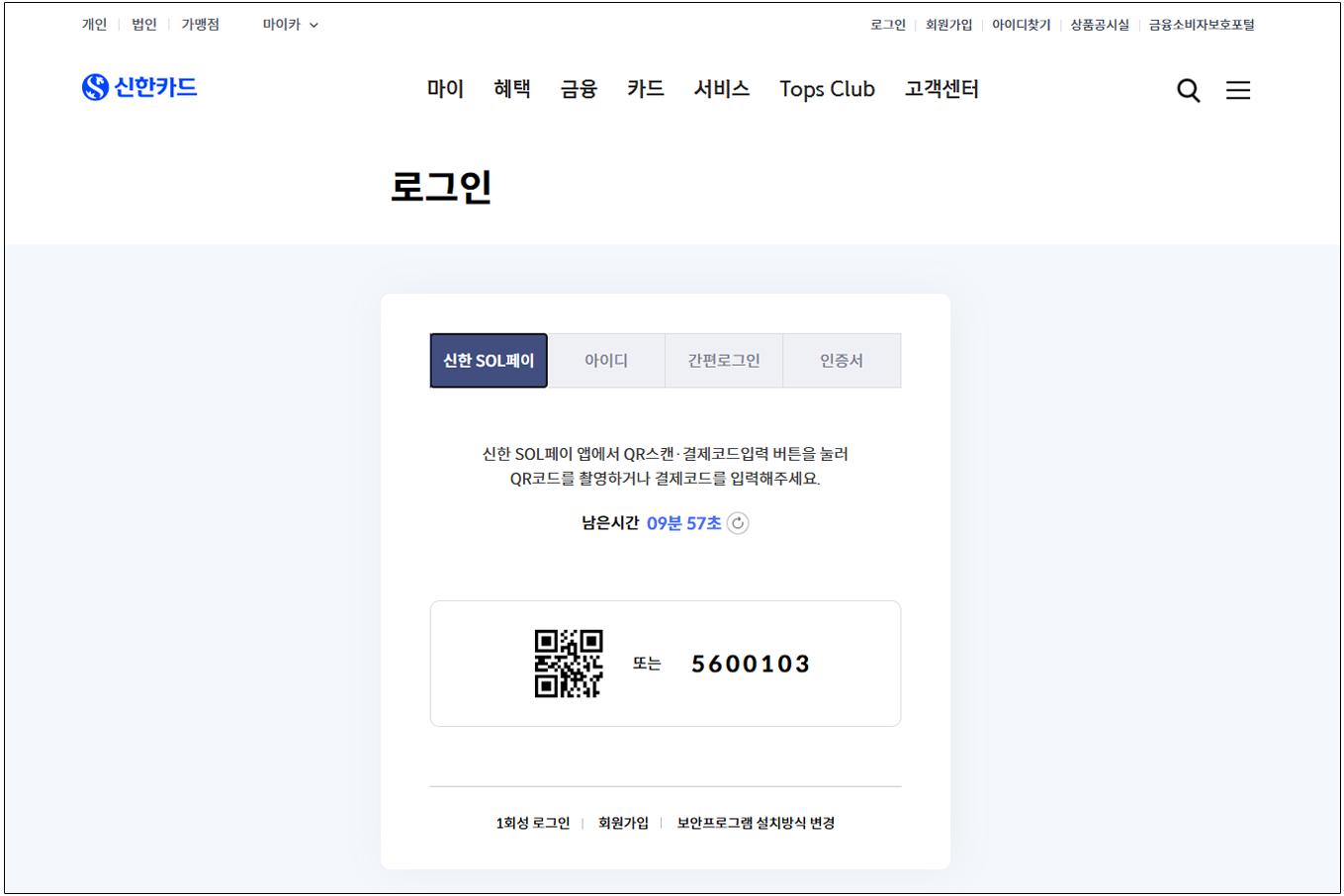Select the 신한 SOL페이 login tab
Screen dimensions: 1344x896
point(489,361)
